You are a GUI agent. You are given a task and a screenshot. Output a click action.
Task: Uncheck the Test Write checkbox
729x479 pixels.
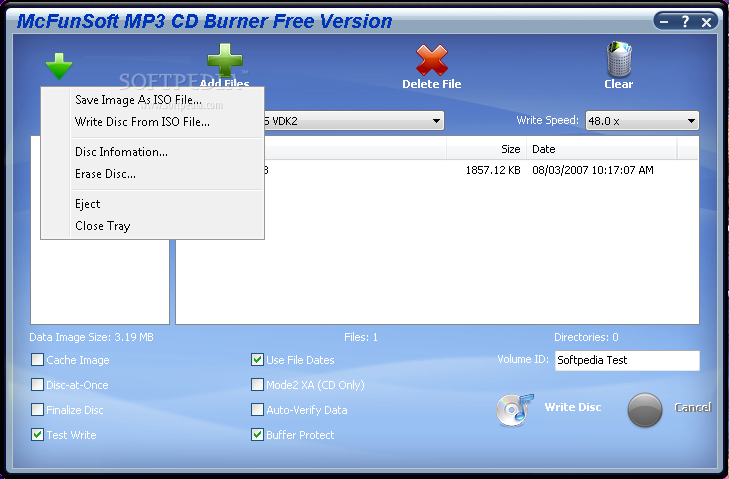(x=37, y=435)
